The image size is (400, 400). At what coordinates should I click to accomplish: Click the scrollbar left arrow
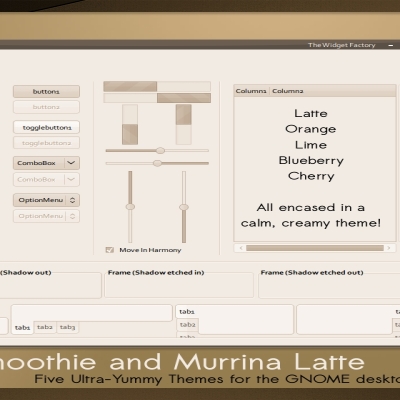pos(241,248)
